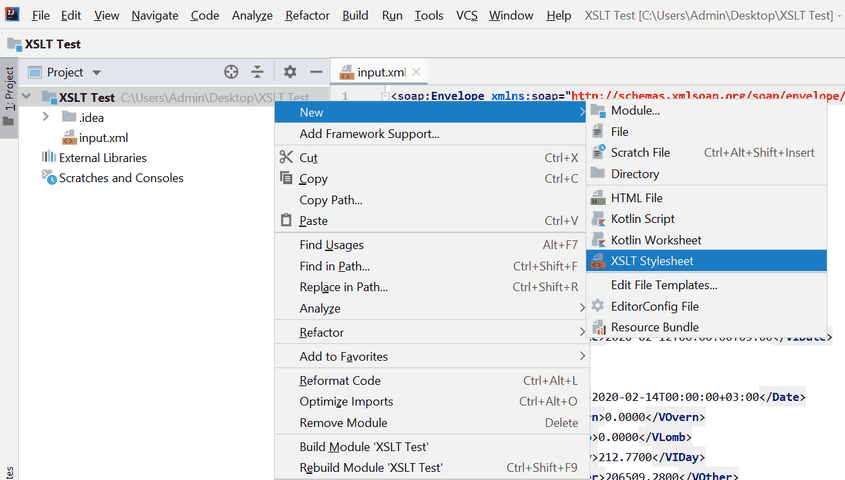Select input.xml in project tree

tap(103, 138)
